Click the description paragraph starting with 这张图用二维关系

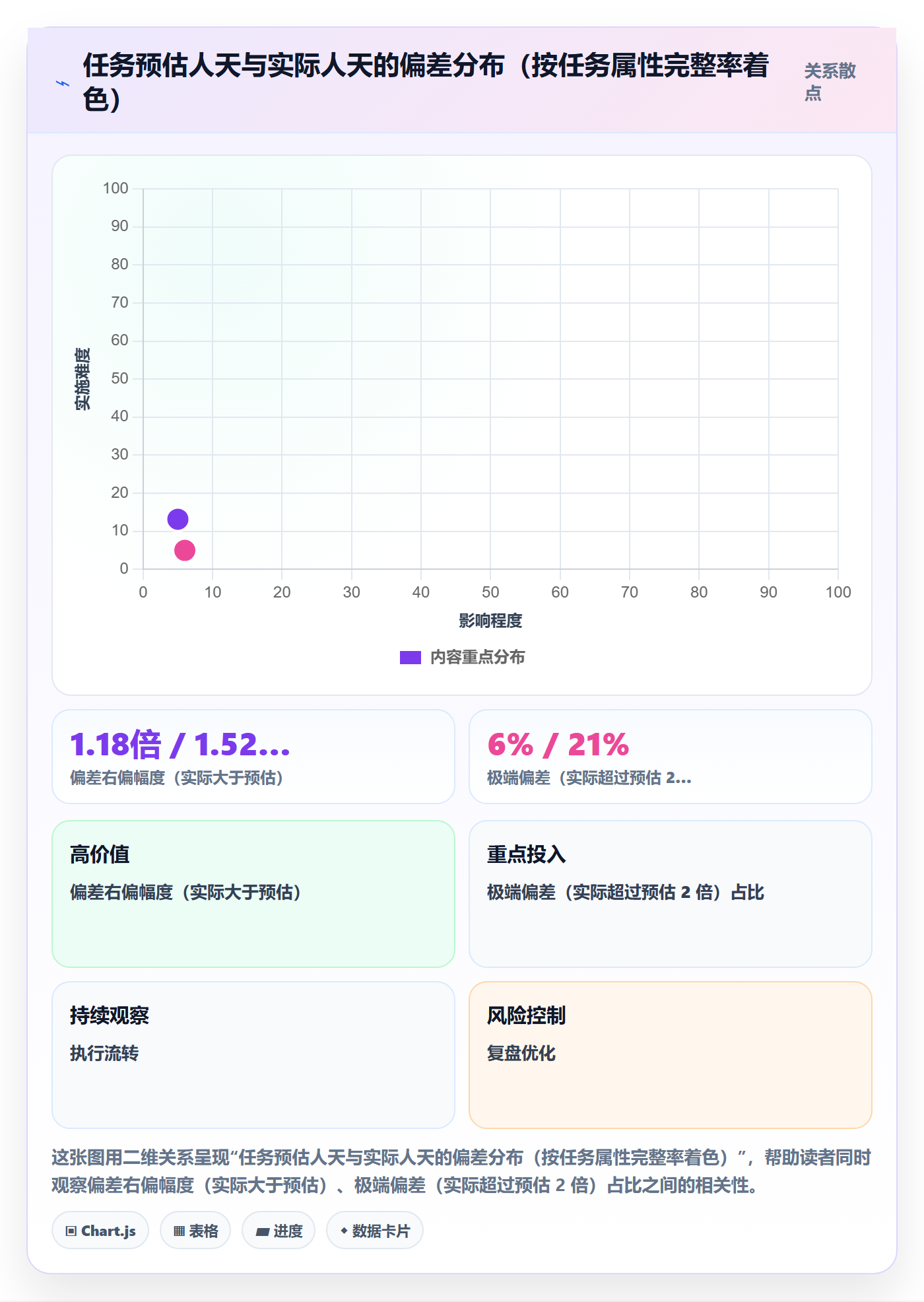(x=461, y=1171)
